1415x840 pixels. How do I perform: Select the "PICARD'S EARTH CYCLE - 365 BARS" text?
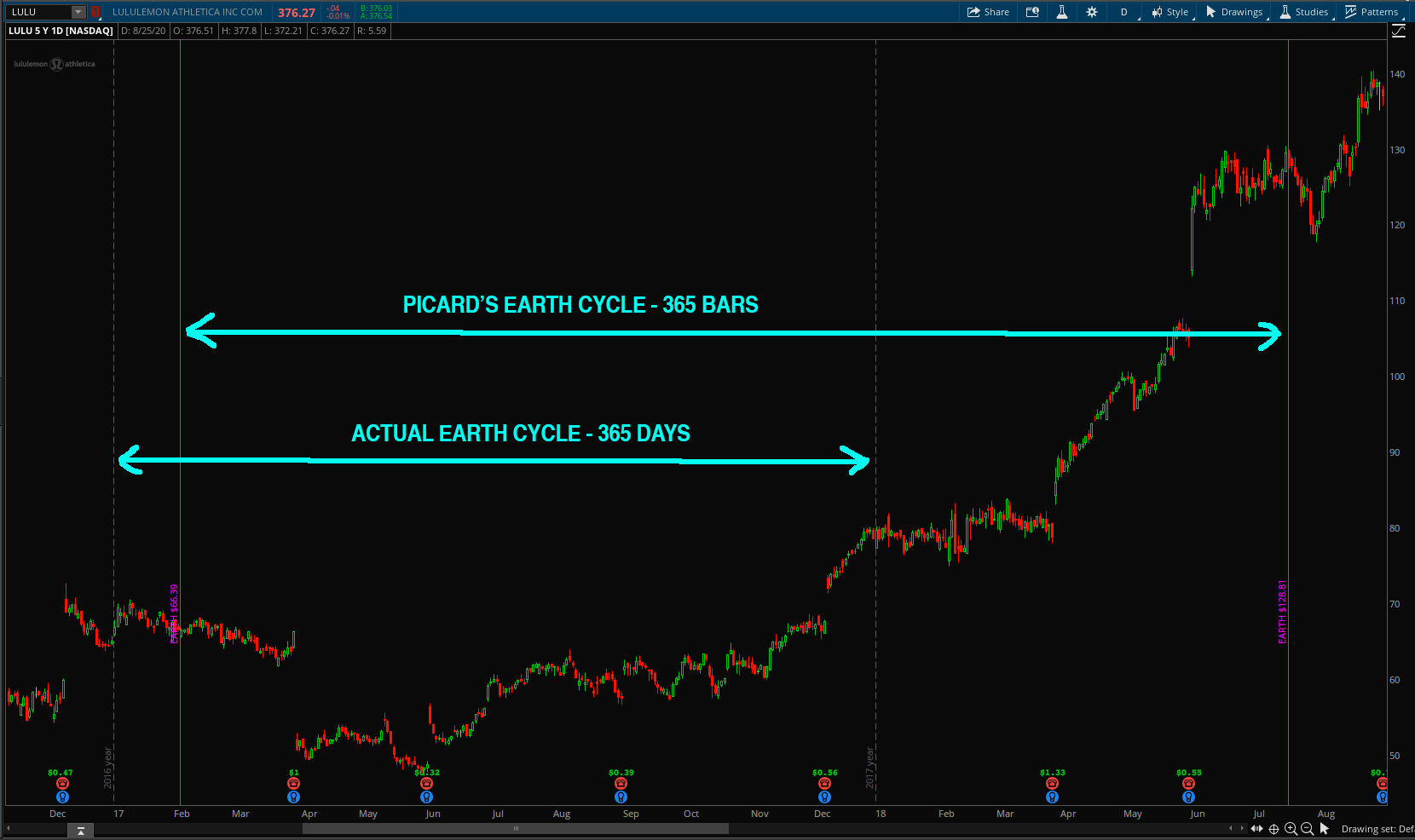[x=580, y=305]
